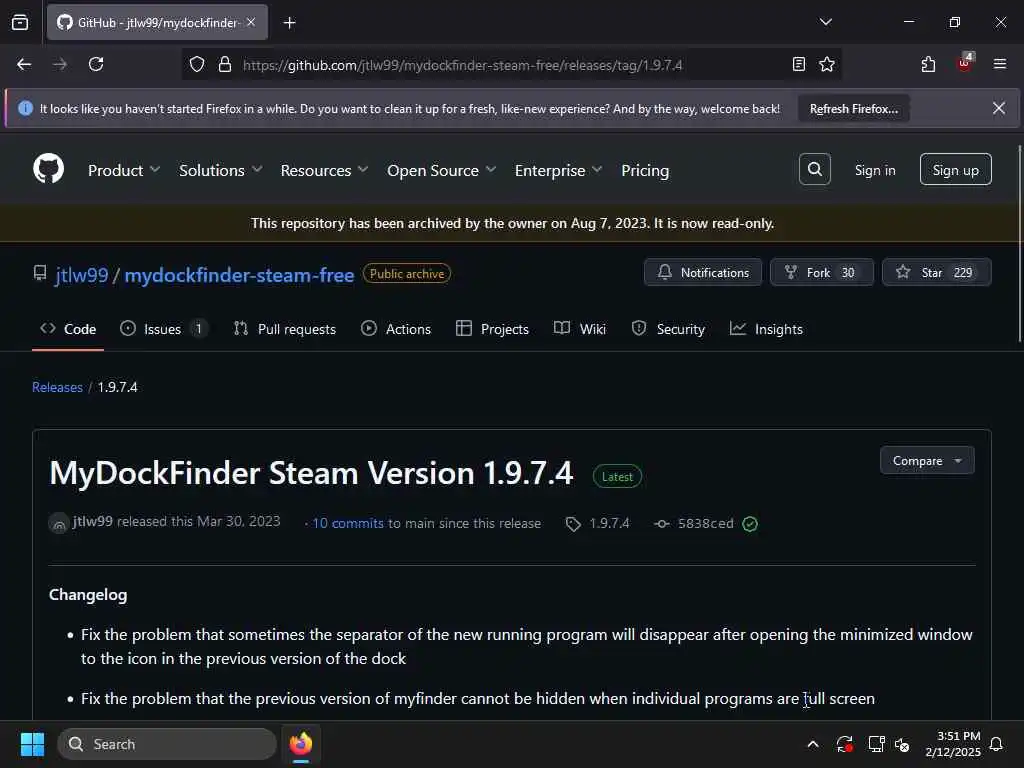This screenshot has width=1024, height=768.
Task: Close the GitHub mydockfinder tab
Action: (251, 22)
